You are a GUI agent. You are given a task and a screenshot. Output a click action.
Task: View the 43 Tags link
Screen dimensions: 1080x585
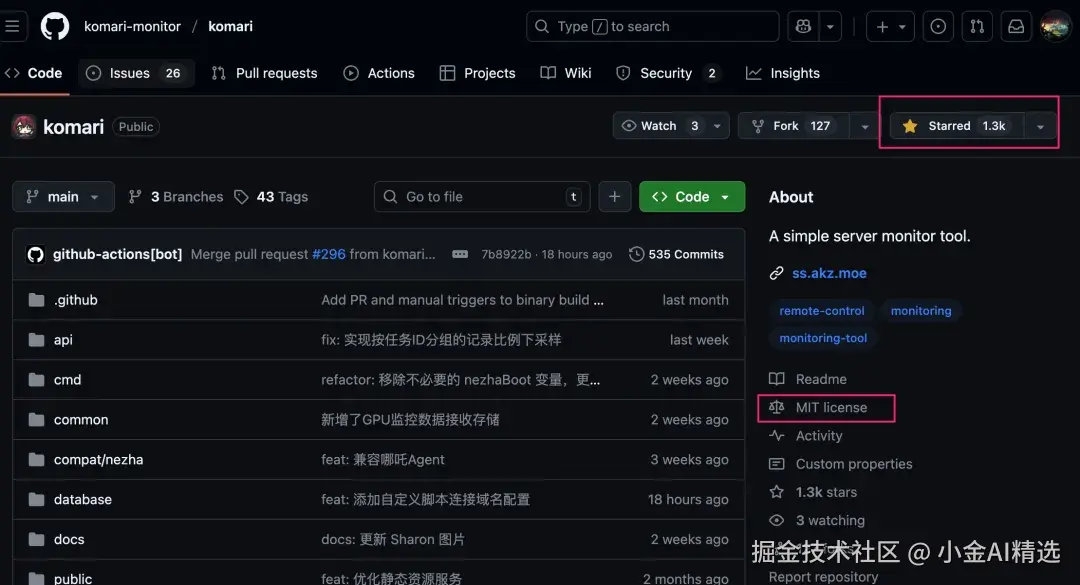[271, 197]
